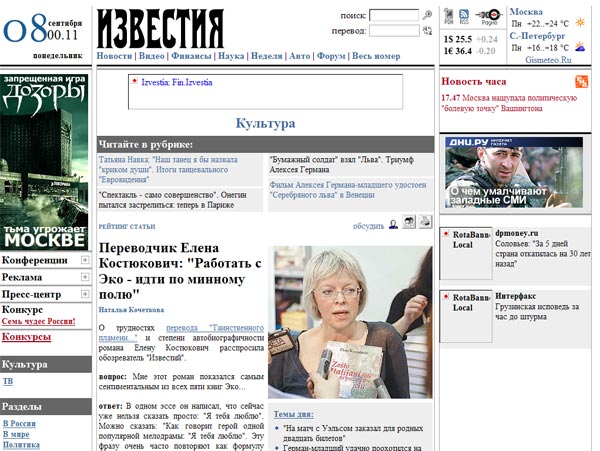Click the Темы дня link
The height and width of the screenshot is (451, 600).
coord(293,414)
